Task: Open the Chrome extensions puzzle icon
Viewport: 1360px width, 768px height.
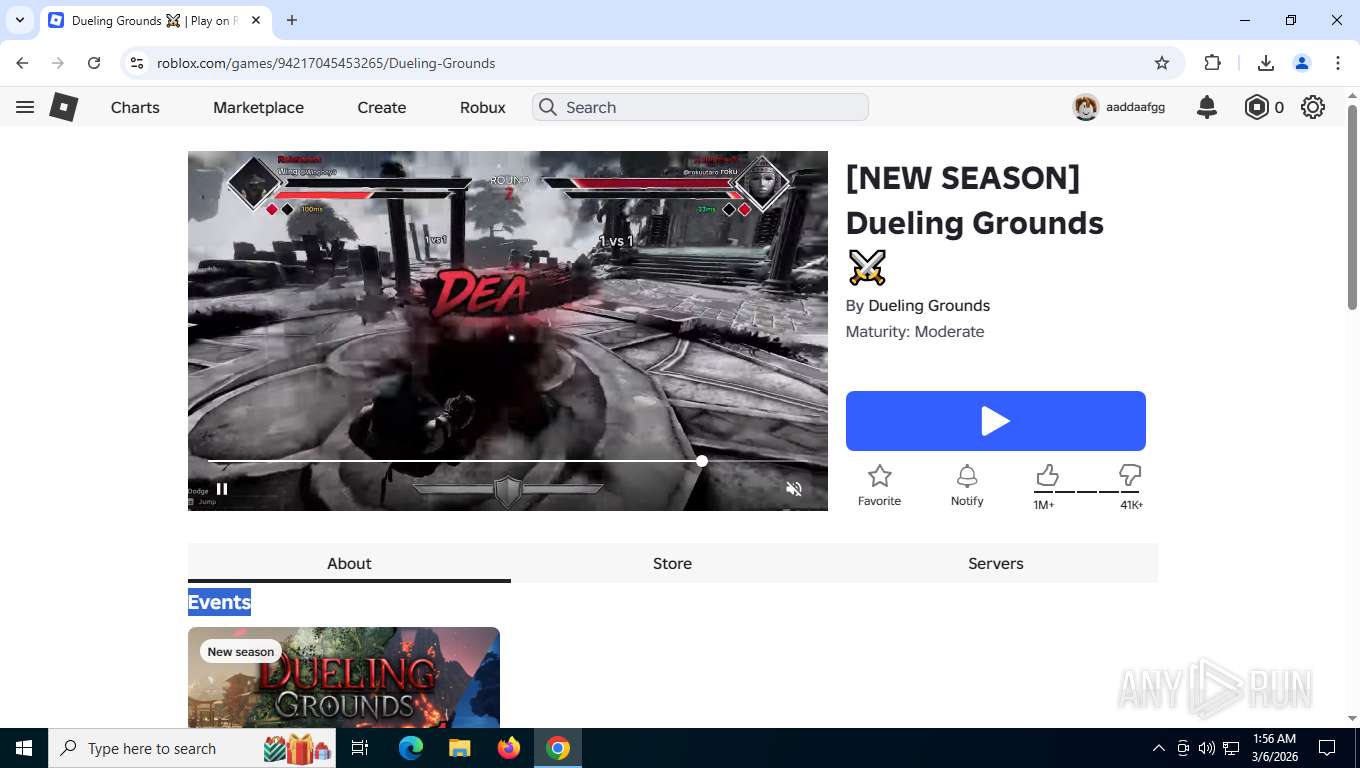Action: (x=1213, y=63)
